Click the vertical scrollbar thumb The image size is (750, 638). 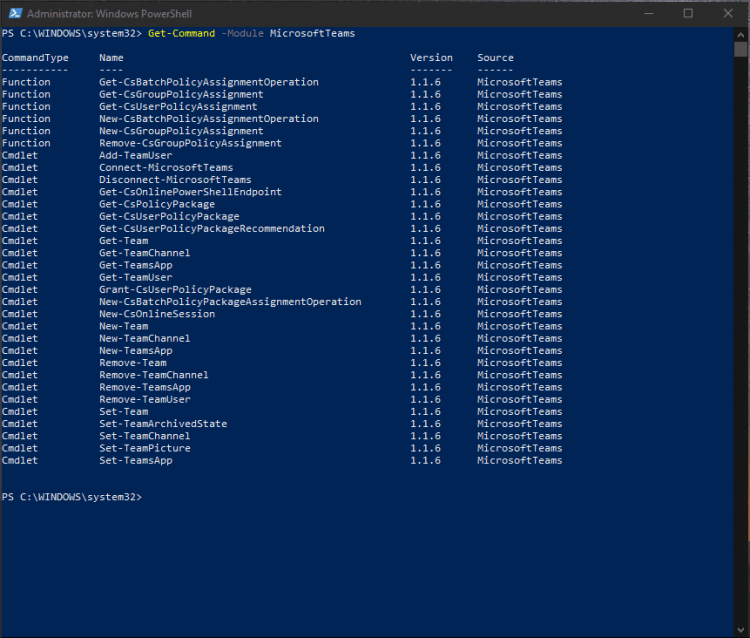(741, 50)
